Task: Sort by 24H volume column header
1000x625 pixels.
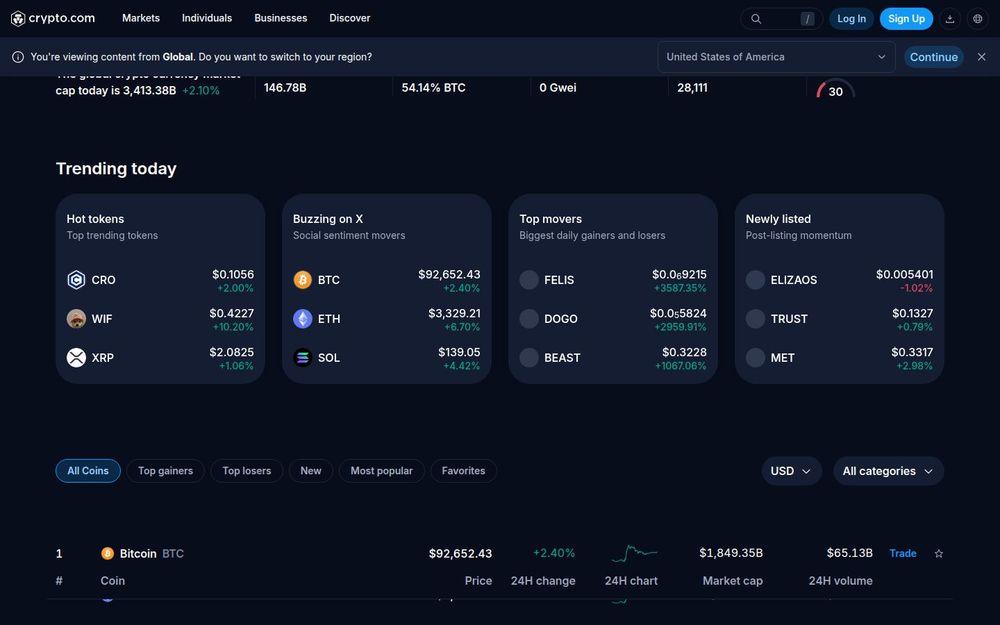Action: coord(841,581)
